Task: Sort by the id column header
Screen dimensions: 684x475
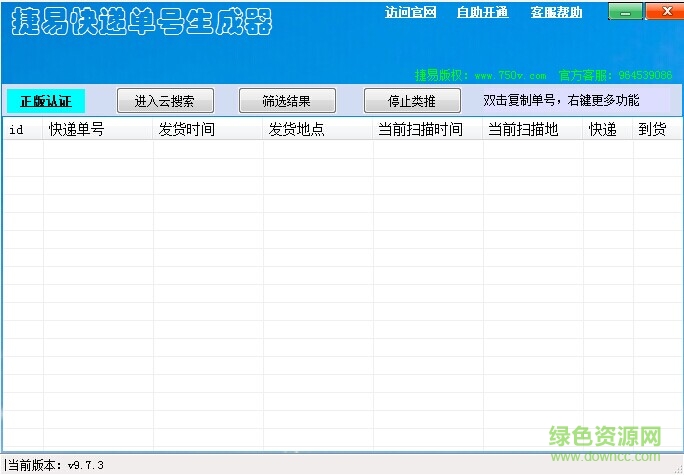Action: (x=23, y=129)
